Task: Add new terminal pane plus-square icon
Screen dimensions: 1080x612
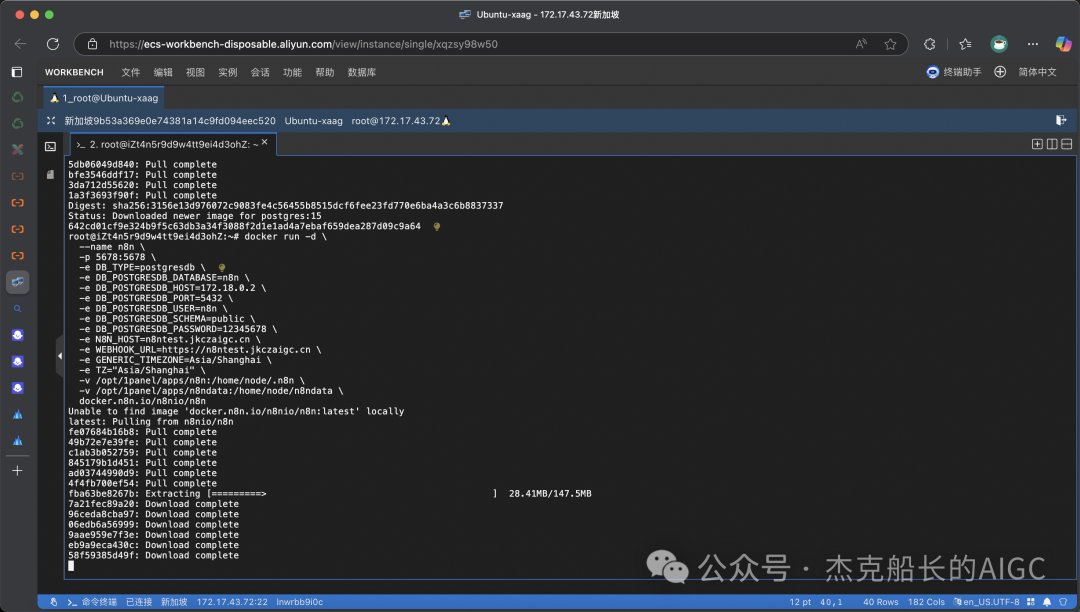Action: pyautogui.click(x=1037, y=144)
